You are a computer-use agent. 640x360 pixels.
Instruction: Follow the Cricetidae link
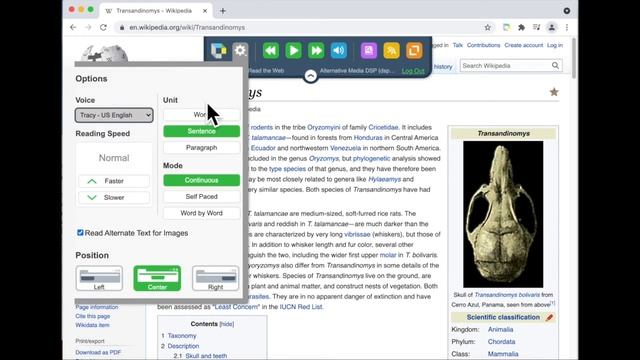(x=383, y=127)
